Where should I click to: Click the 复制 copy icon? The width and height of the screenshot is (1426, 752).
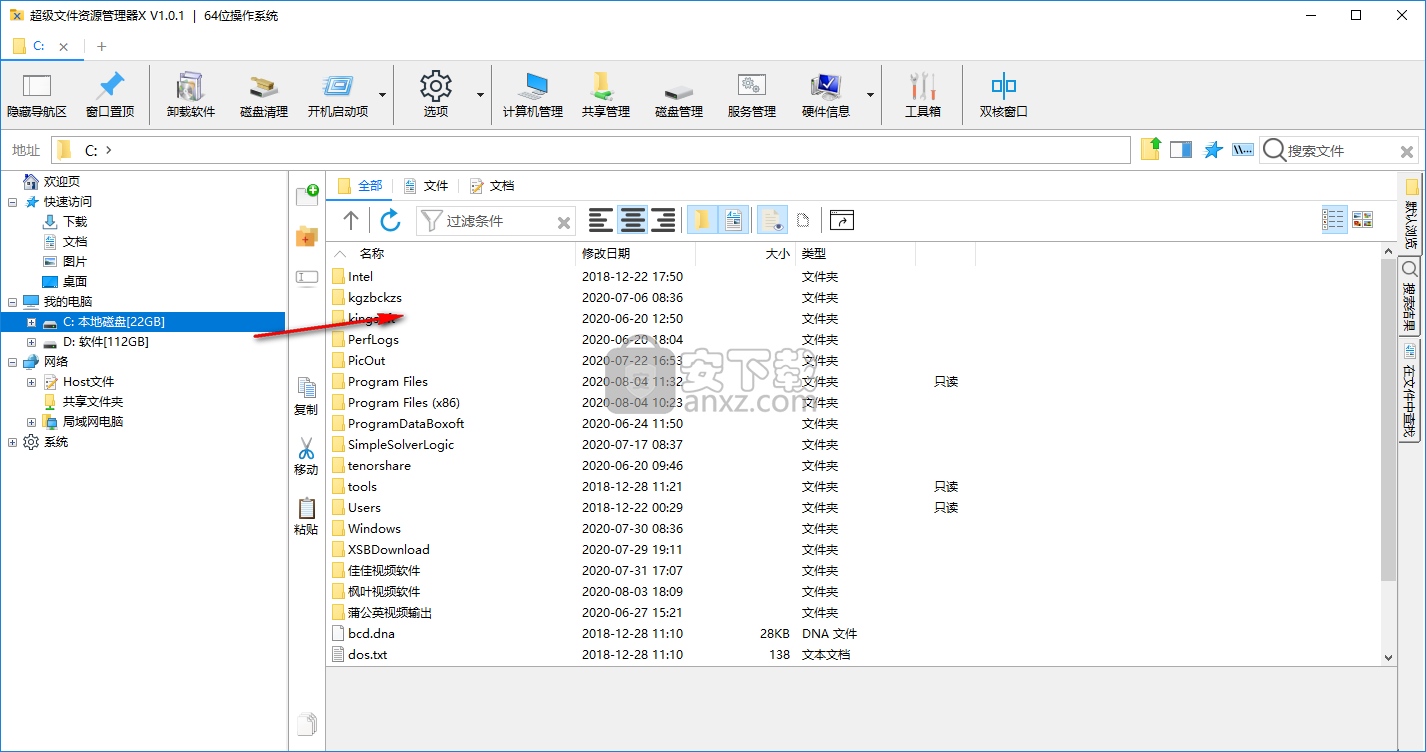pos(306,396)
